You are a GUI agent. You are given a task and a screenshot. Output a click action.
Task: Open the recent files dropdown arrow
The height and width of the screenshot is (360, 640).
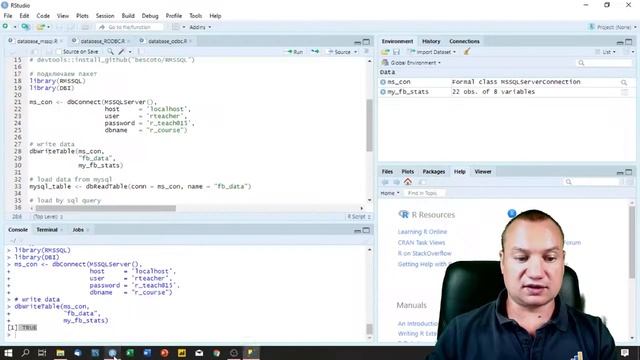[49, 27]
